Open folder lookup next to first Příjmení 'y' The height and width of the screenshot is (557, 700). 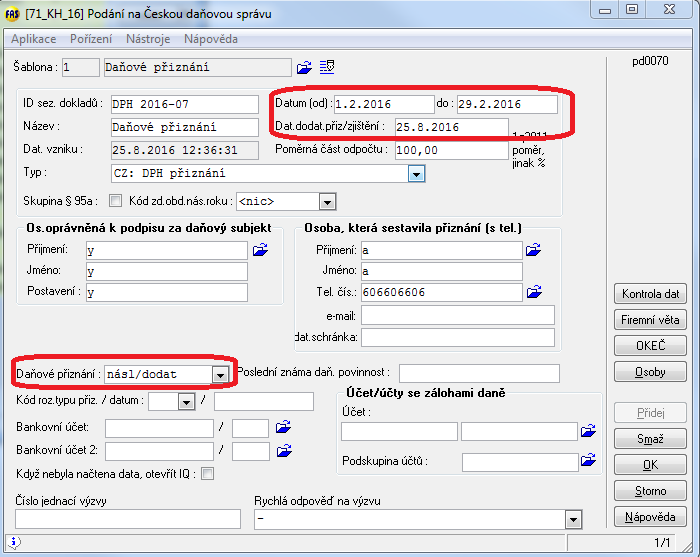(261, 250)
